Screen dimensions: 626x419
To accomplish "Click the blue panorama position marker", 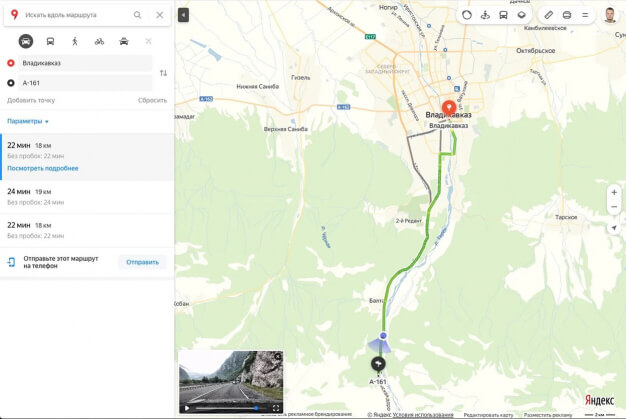I will point(383,336).
